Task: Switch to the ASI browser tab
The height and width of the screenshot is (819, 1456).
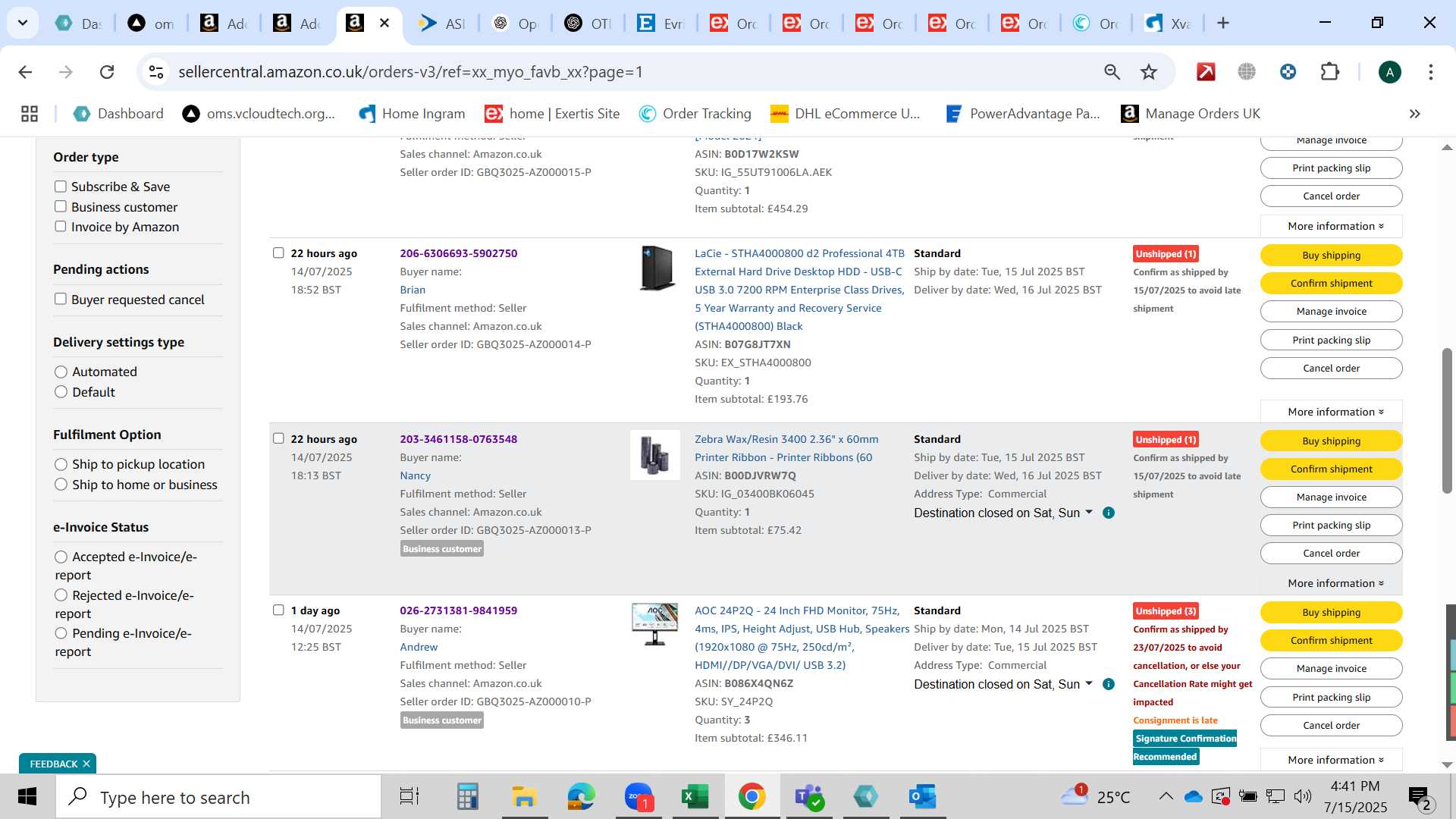Action: pos(442,24)
